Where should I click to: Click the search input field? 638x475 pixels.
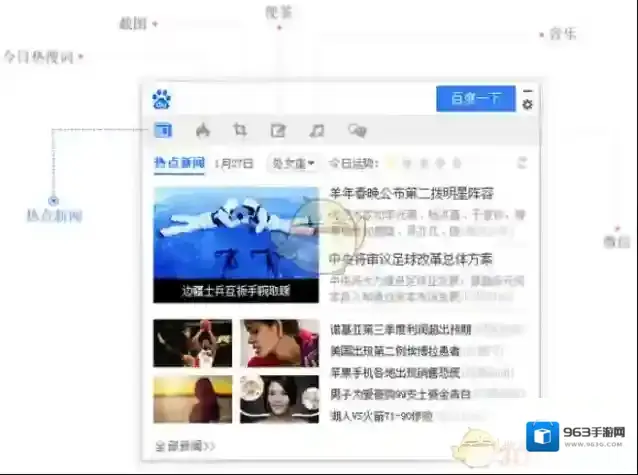click(x=304, y=99)
